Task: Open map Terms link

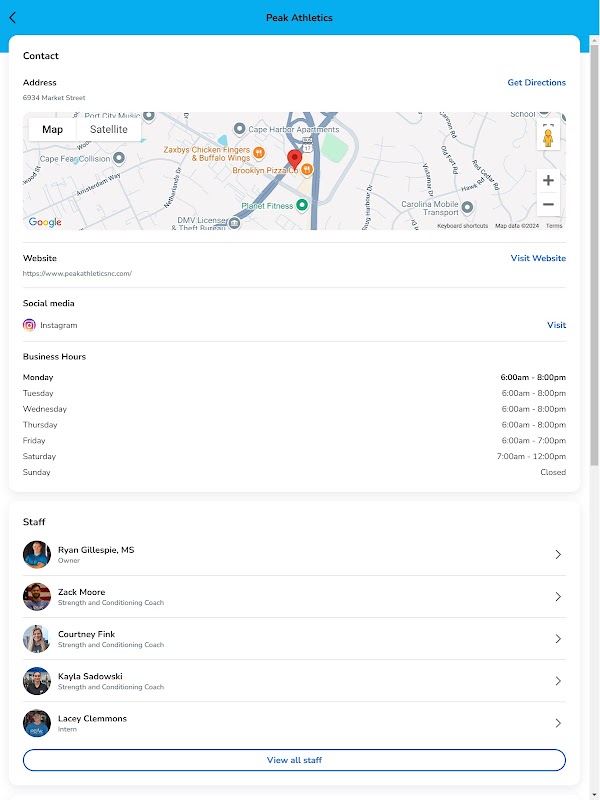Action: pos(554,226)
